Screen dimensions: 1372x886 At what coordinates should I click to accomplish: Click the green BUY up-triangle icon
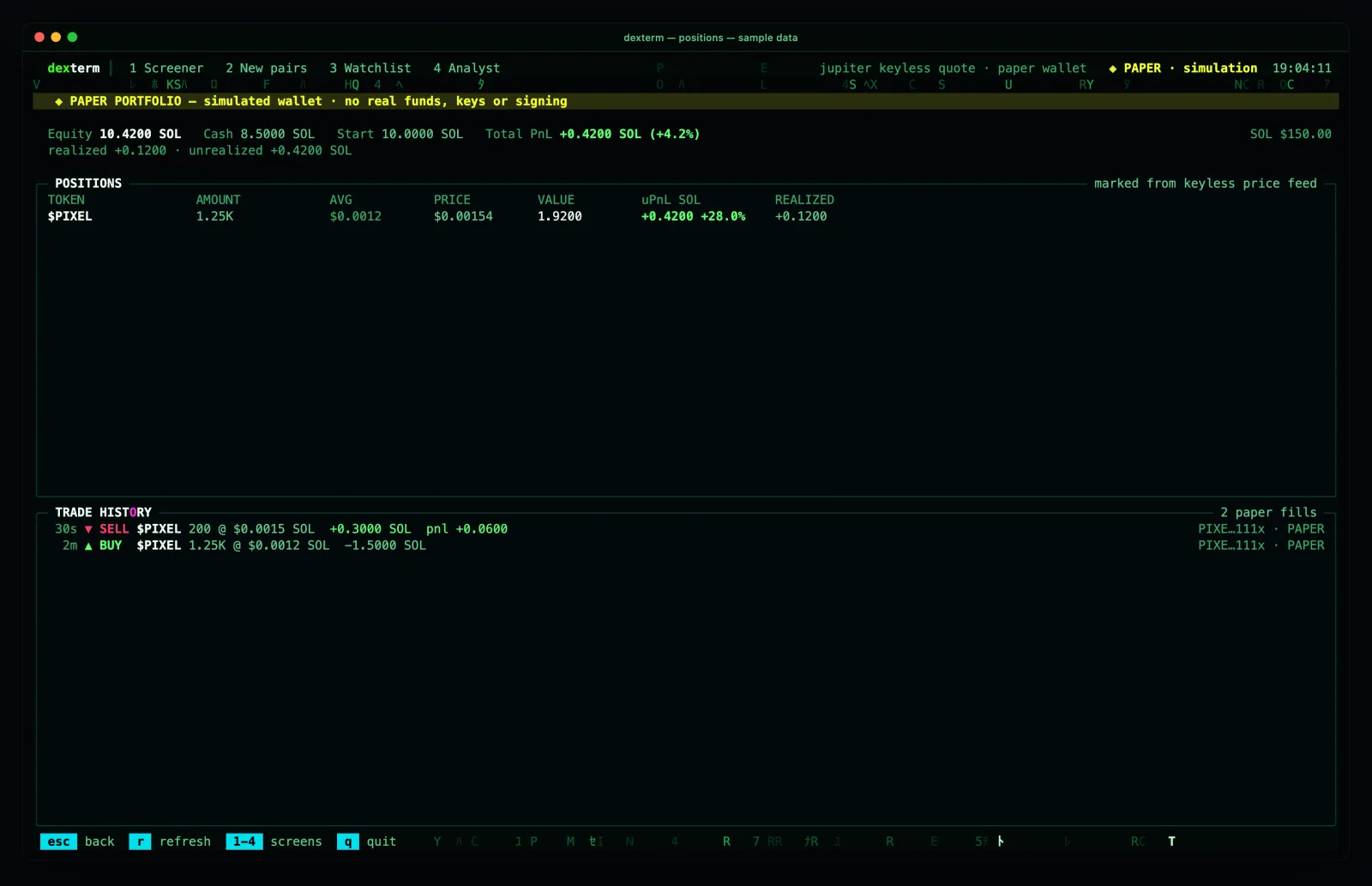[x=88, y=545]
